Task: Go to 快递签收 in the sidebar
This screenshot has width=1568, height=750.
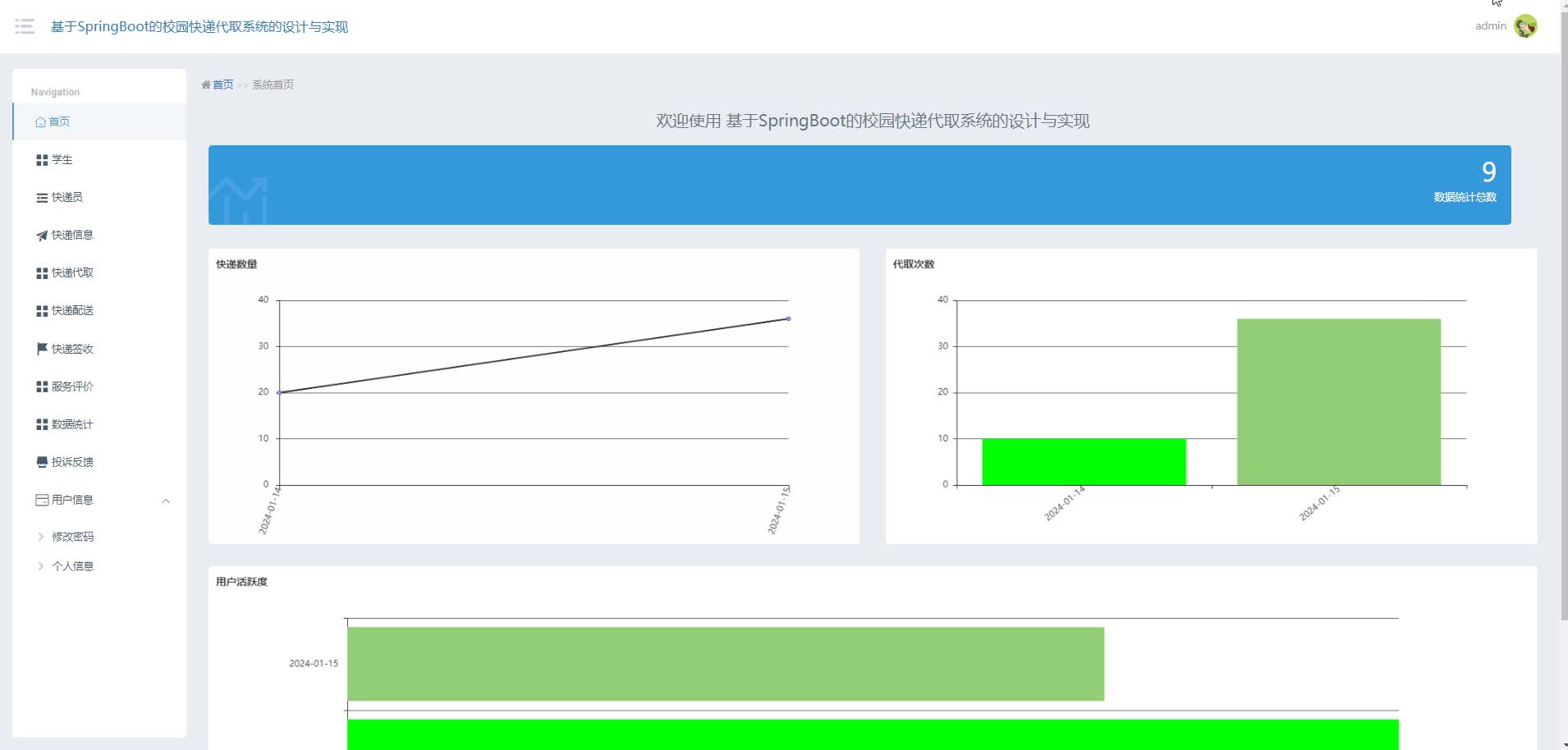Action: click(99, 349)
